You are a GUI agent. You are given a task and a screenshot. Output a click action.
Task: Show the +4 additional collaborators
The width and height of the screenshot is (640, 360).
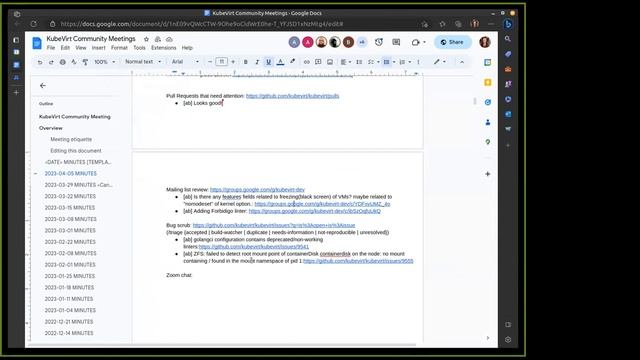(x=362, y=42)
